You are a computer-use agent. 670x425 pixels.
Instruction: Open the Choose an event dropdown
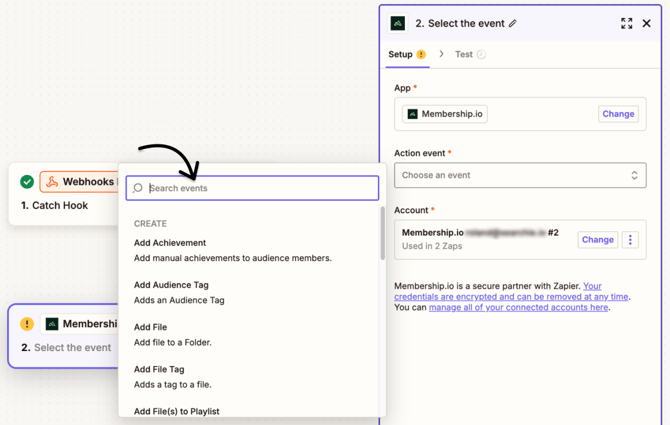click(520, 175)
